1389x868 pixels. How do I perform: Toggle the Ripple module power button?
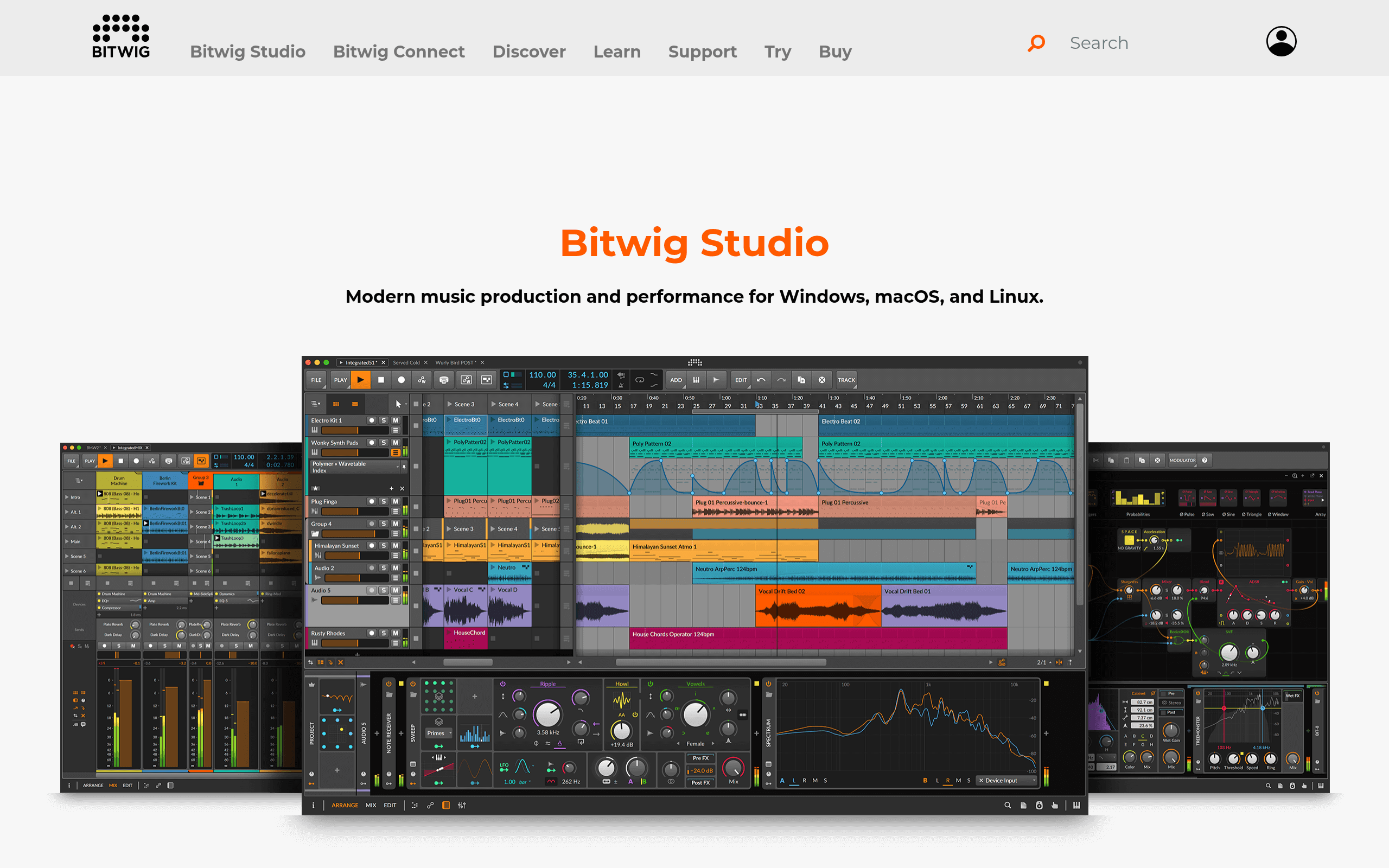503,684
